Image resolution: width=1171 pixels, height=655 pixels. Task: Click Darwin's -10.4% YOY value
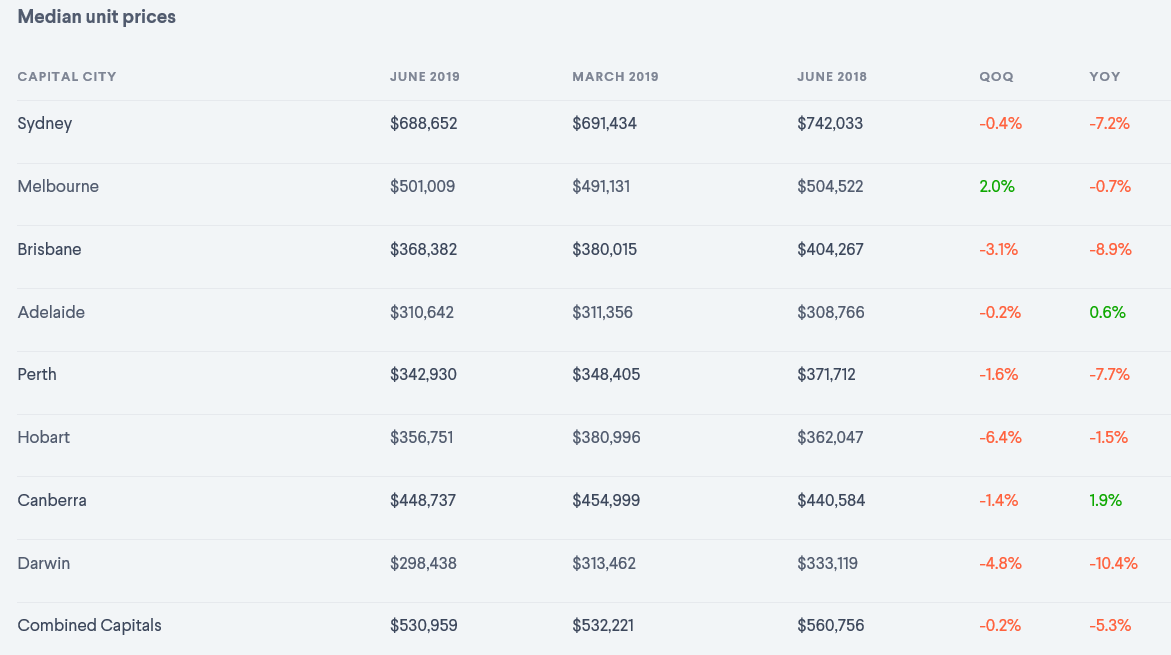[1114, 564]
